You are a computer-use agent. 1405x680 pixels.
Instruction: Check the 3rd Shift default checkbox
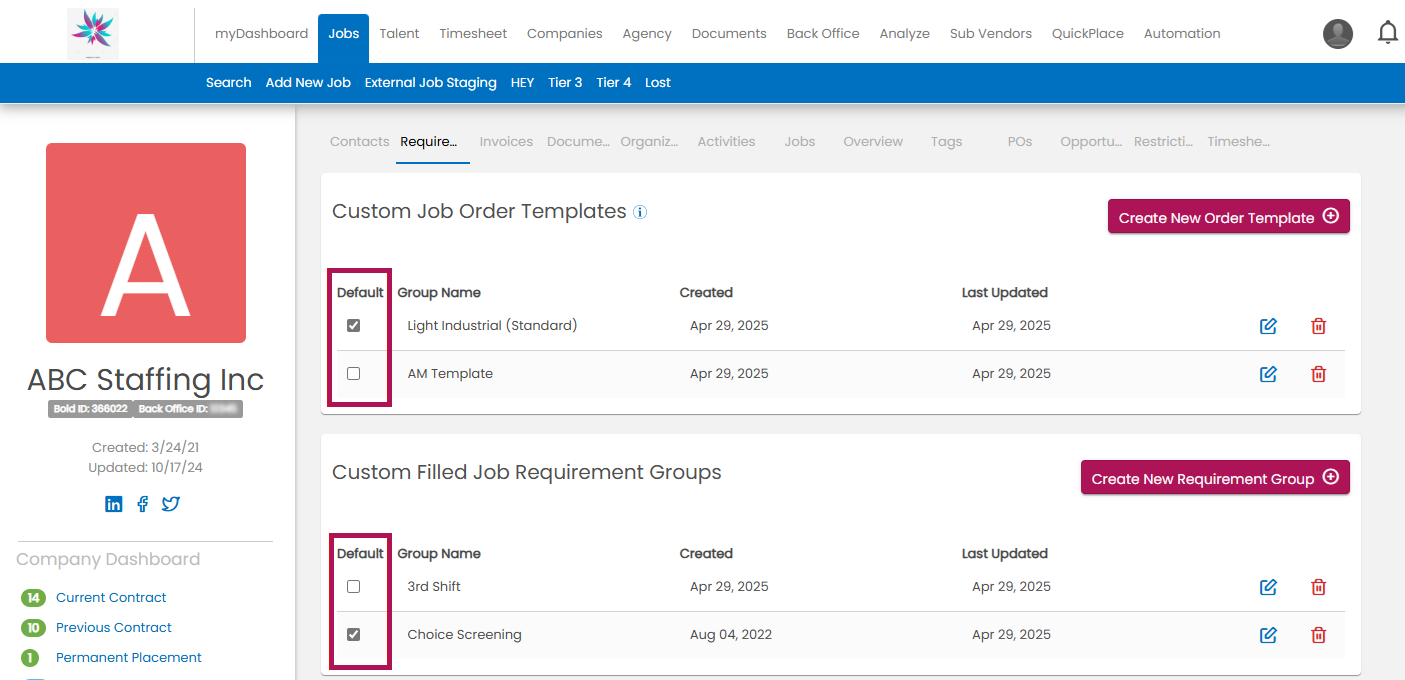353,587
